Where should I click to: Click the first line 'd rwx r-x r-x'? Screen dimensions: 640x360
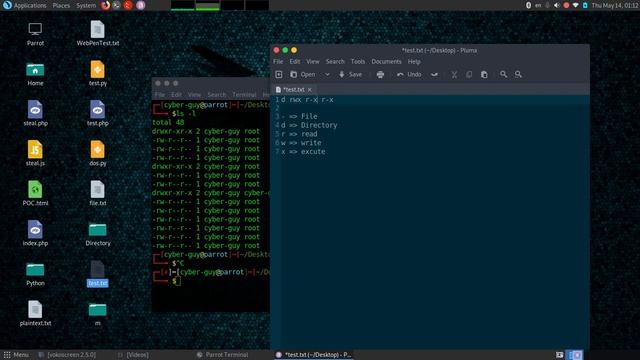tap(307, 100)
